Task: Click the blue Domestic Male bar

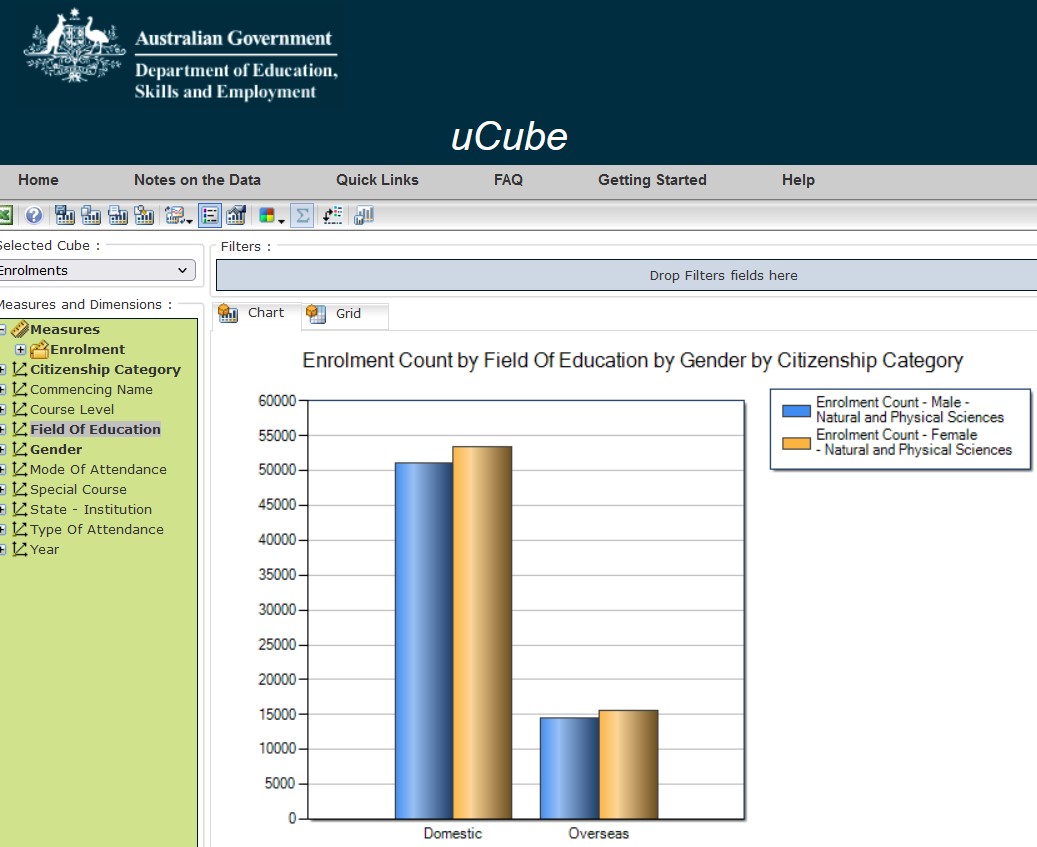Action: (424, 641)
